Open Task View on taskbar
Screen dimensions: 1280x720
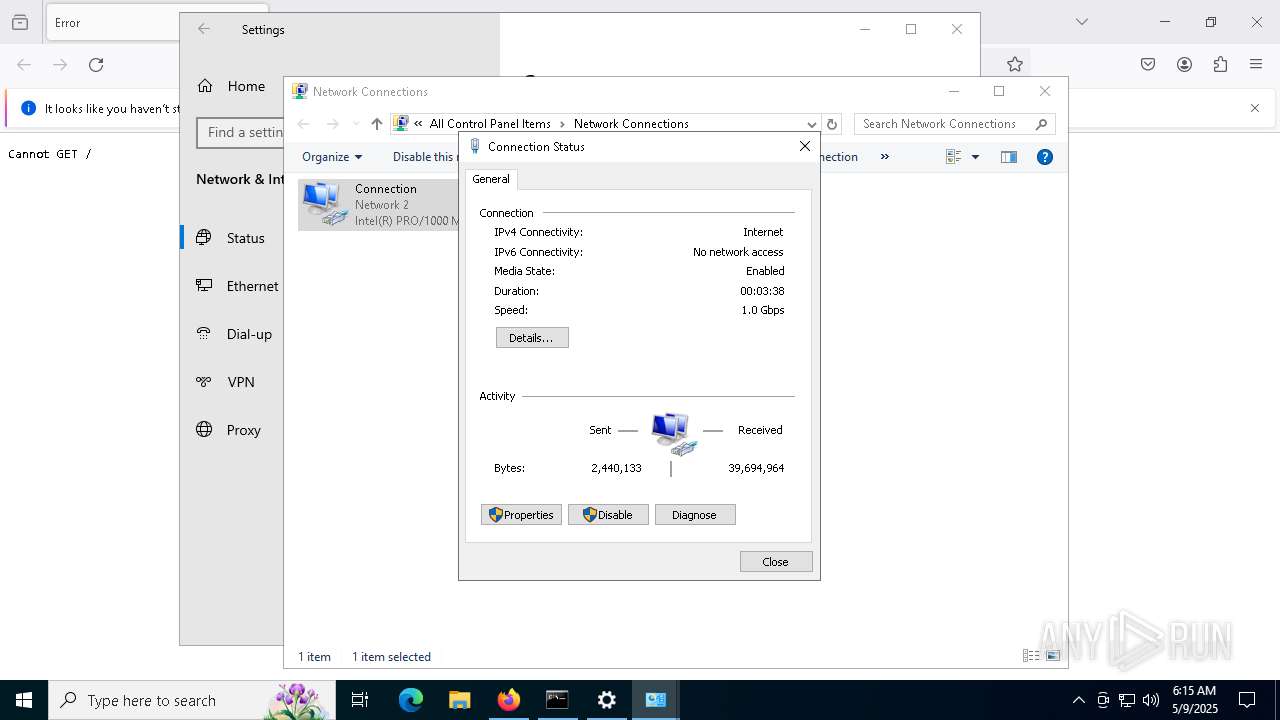360,700
